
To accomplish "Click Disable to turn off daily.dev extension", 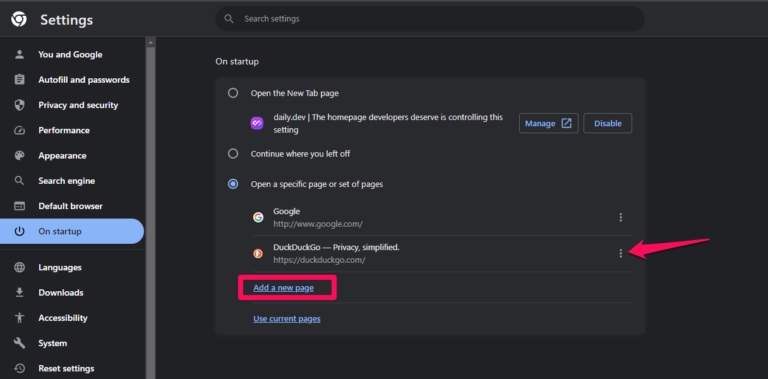I will (608, 123).
